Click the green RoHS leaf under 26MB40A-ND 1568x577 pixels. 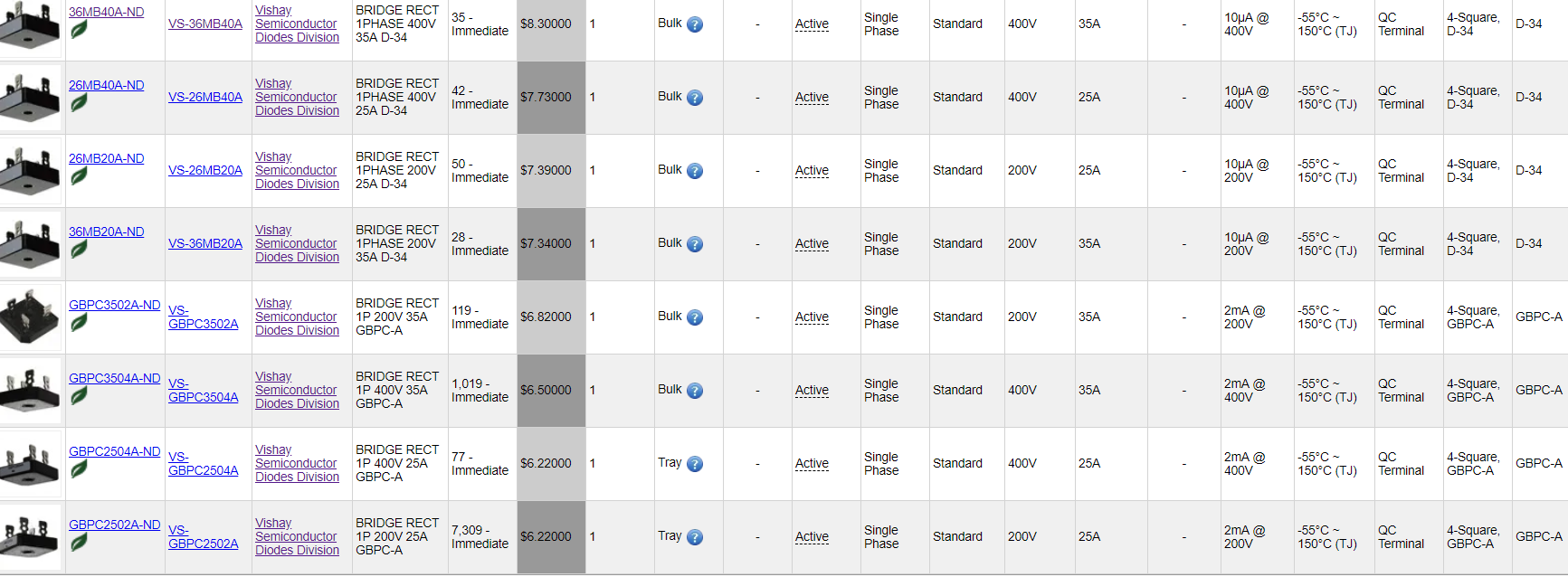click(80, 103)
